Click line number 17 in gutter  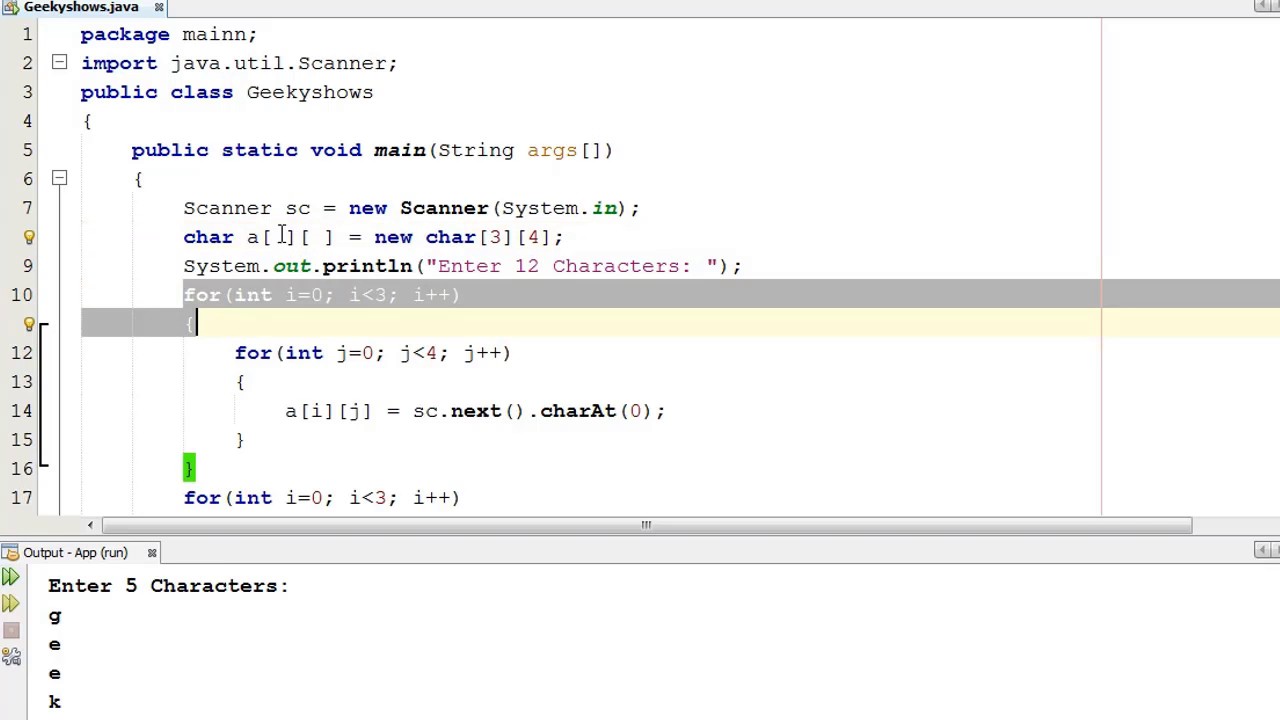pos(22,498)
